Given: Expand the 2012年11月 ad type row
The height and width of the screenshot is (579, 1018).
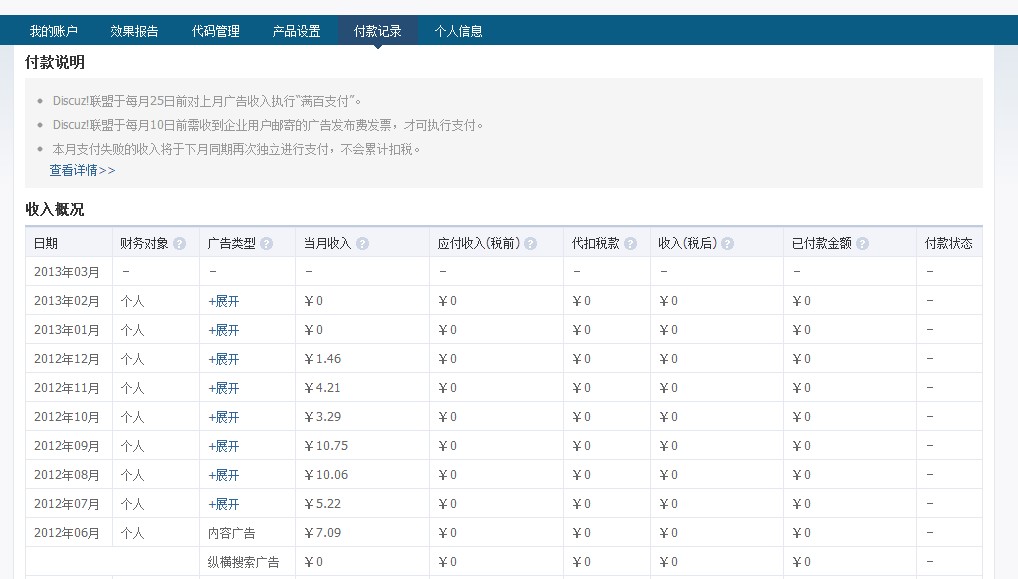Looking at the screenshot, I should 224,388.
